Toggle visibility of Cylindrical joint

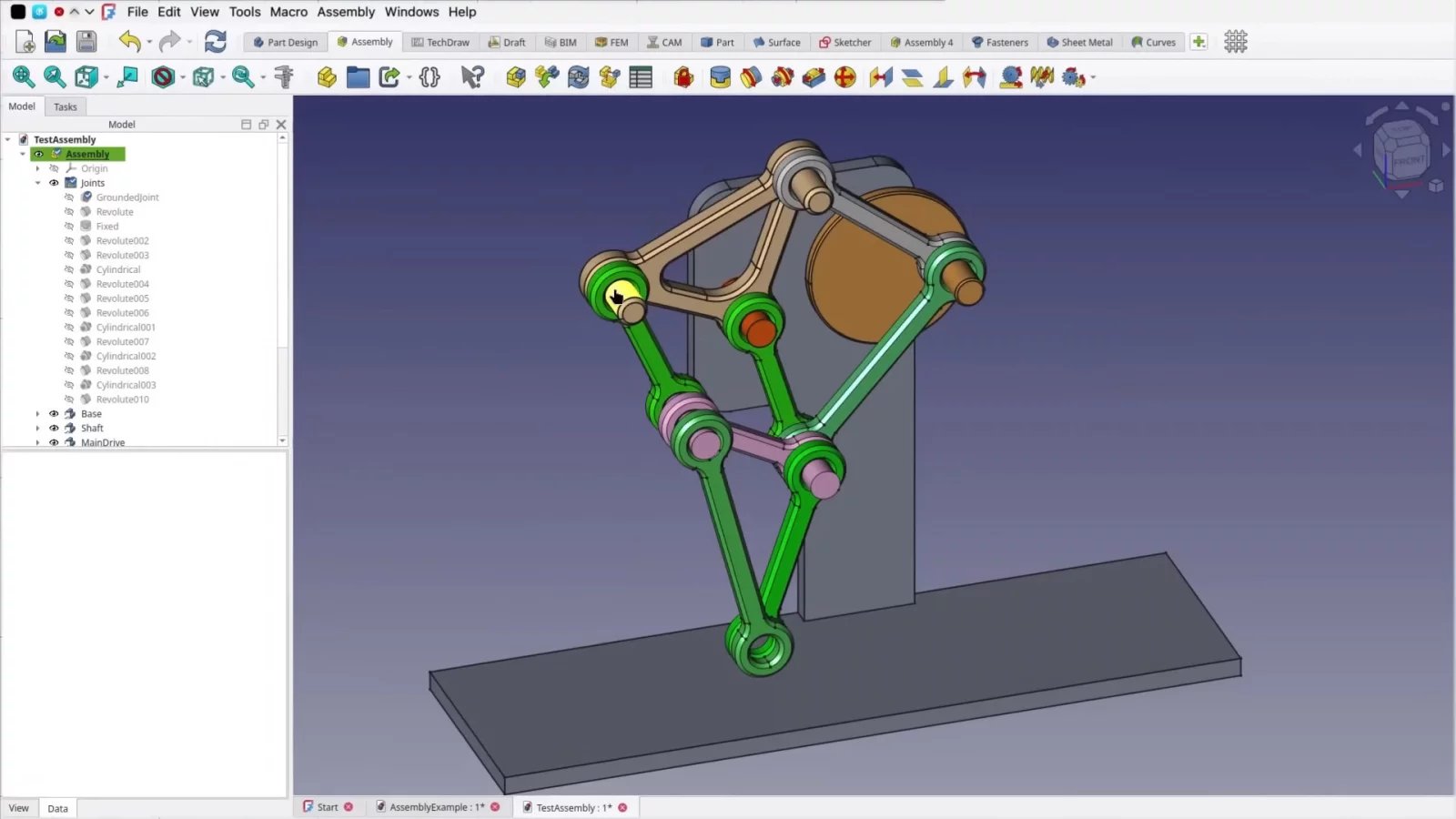click(x=69, y=269)
